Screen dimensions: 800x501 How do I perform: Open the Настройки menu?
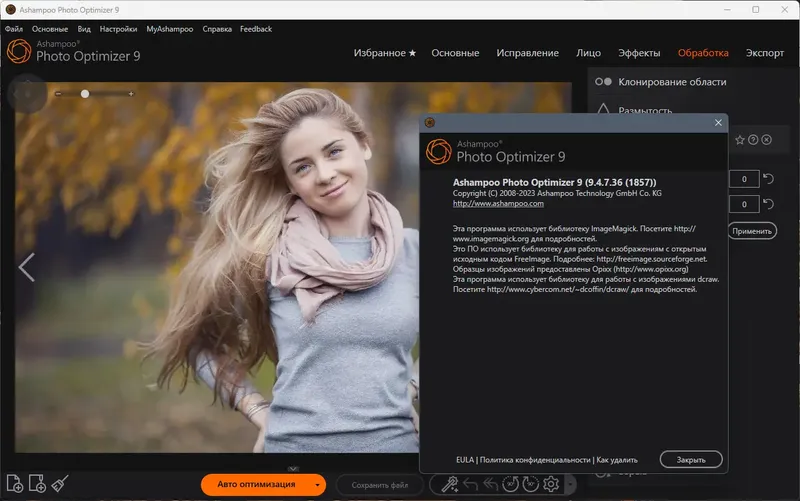[118, 29]
